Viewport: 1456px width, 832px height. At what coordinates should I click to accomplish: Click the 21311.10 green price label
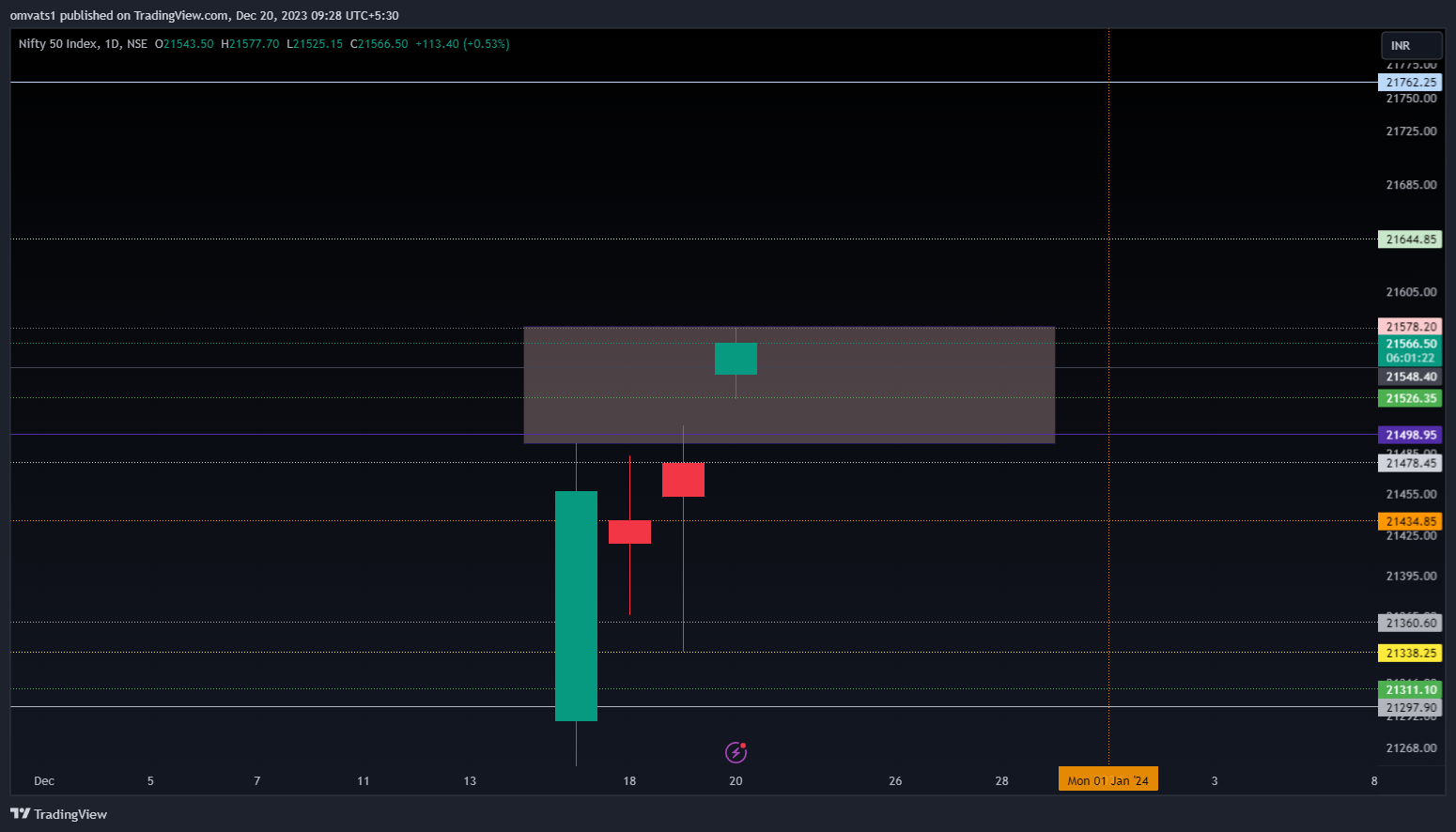click(1410, 689)
